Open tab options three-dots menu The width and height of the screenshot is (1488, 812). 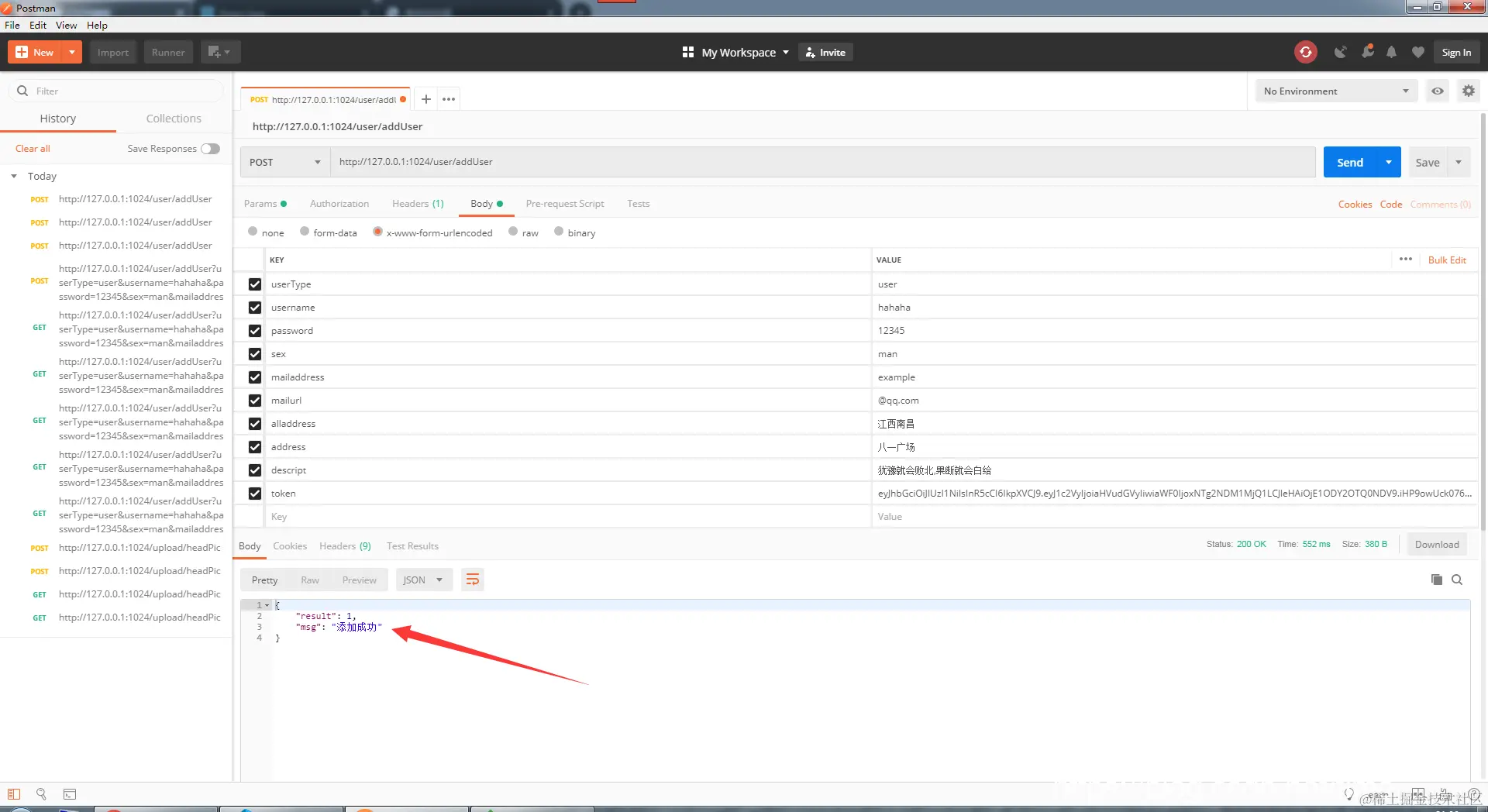coord(449,99)
